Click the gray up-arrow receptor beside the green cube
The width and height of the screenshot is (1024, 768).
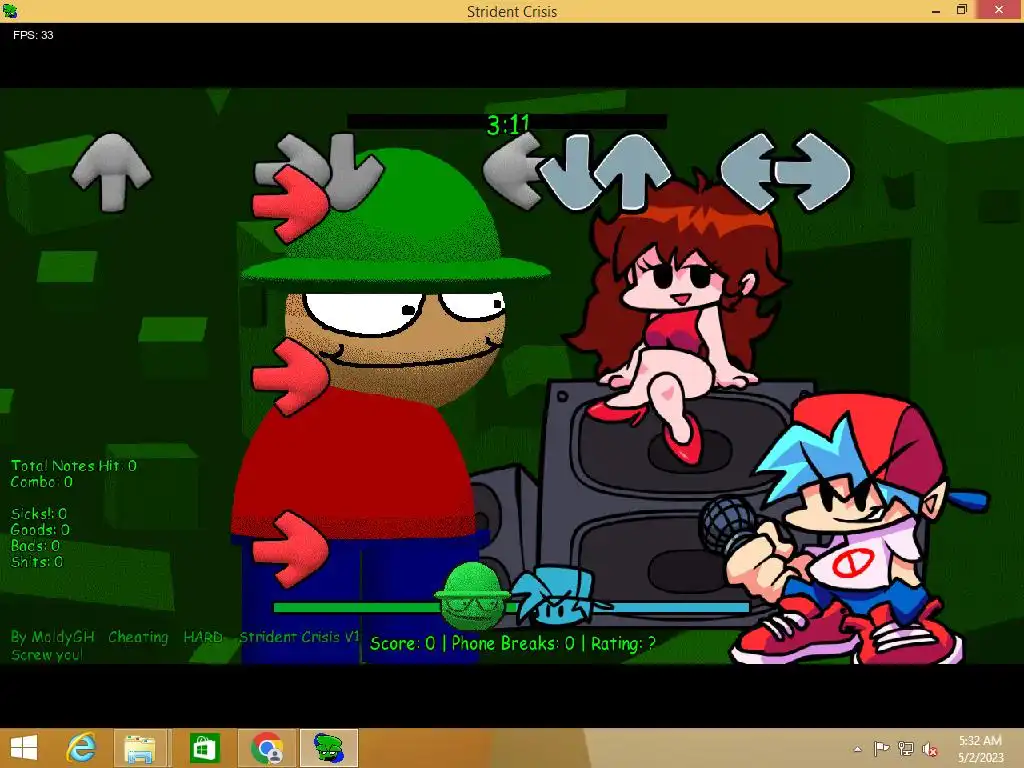[x=111, y=172]
